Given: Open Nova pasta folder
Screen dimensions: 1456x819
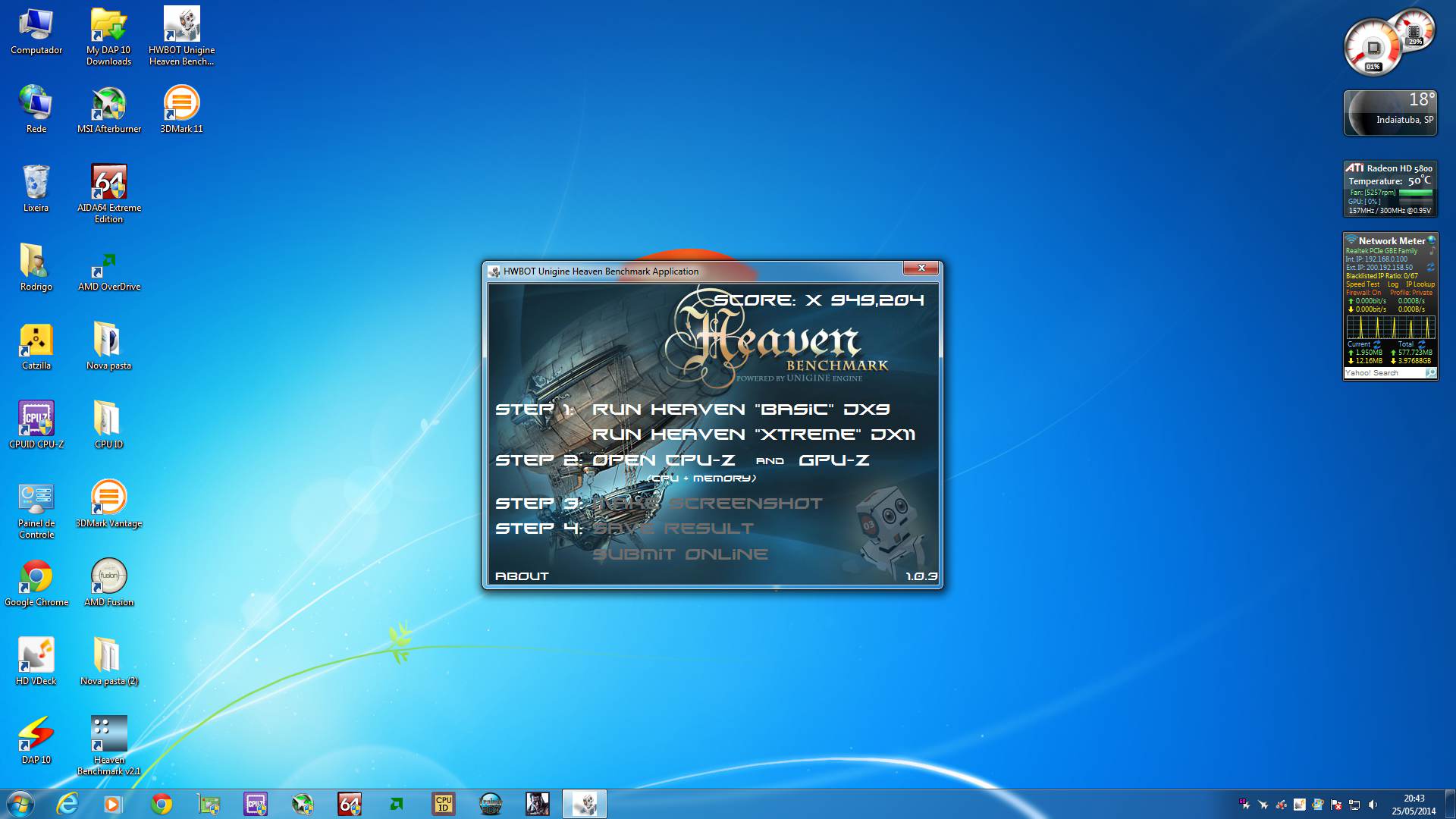Looking at the screenshot, I should (x=108, y=346).
